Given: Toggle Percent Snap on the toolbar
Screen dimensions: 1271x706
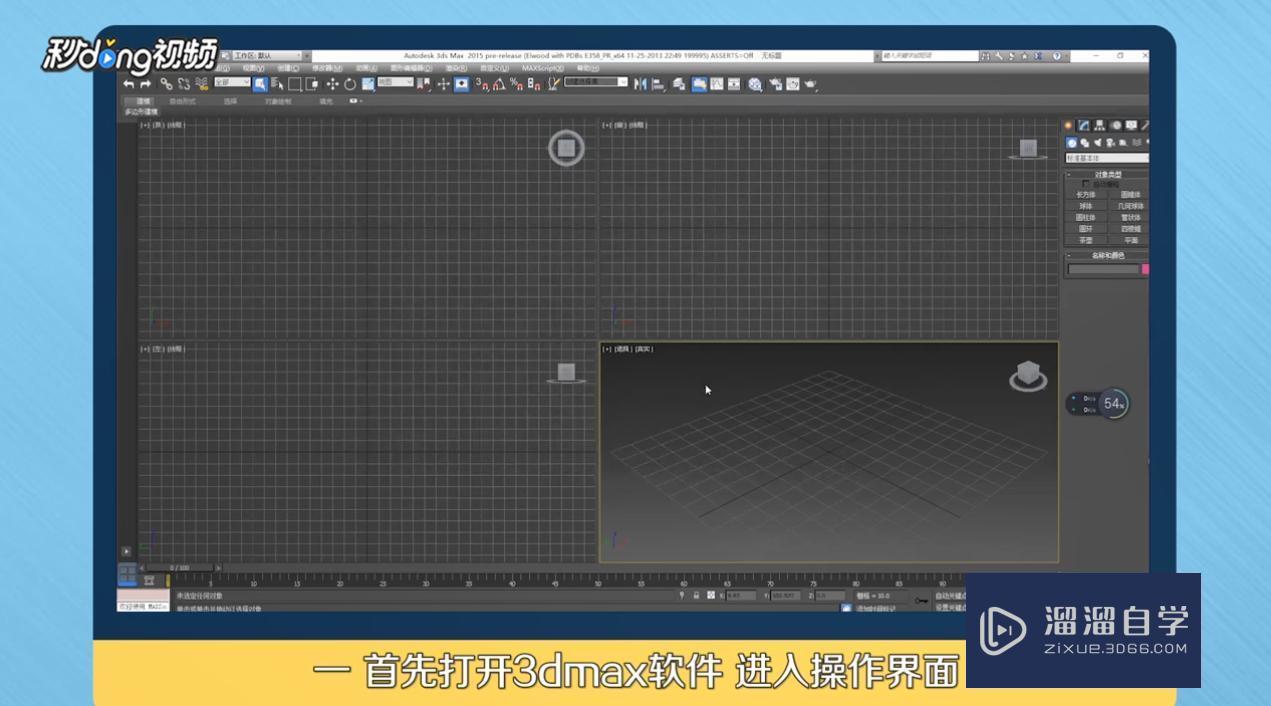Looking at the screenshot, I should coord(516,84).
